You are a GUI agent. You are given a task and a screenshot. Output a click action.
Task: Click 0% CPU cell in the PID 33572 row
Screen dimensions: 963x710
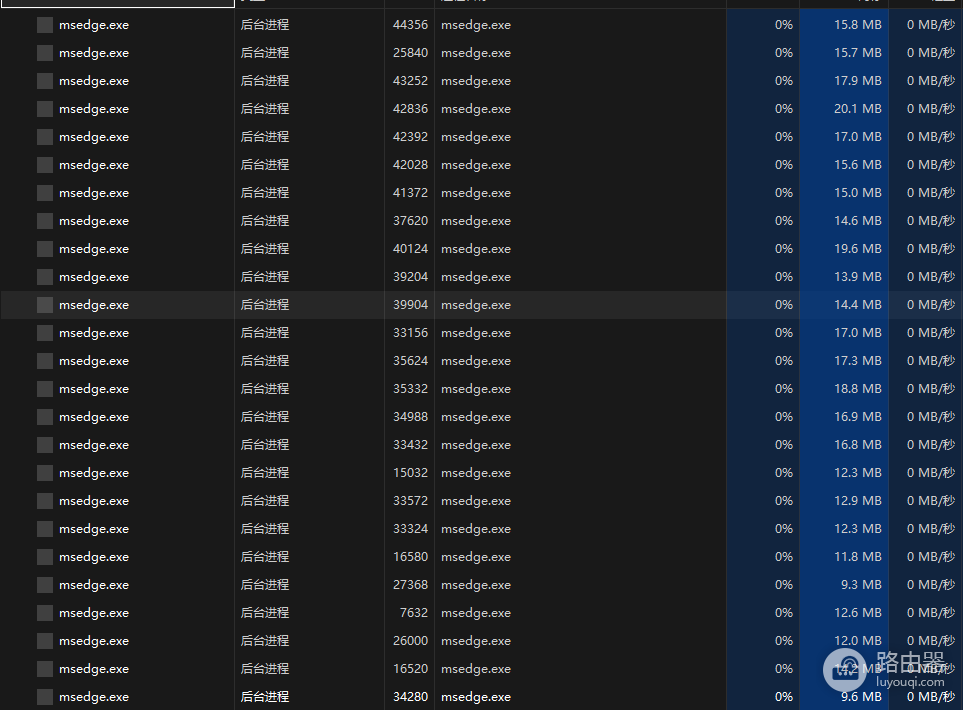tap(784, 501)
